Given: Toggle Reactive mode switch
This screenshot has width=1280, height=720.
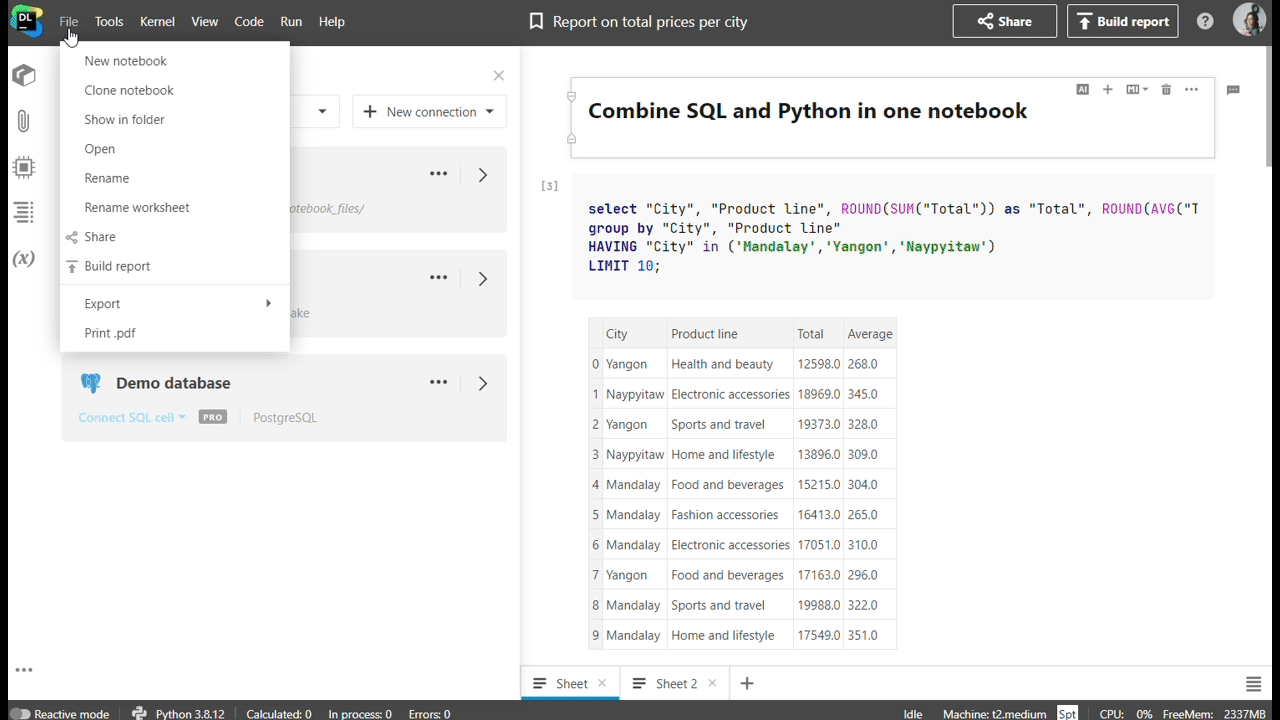Looking at the screenshot, I should pos(20,714).
